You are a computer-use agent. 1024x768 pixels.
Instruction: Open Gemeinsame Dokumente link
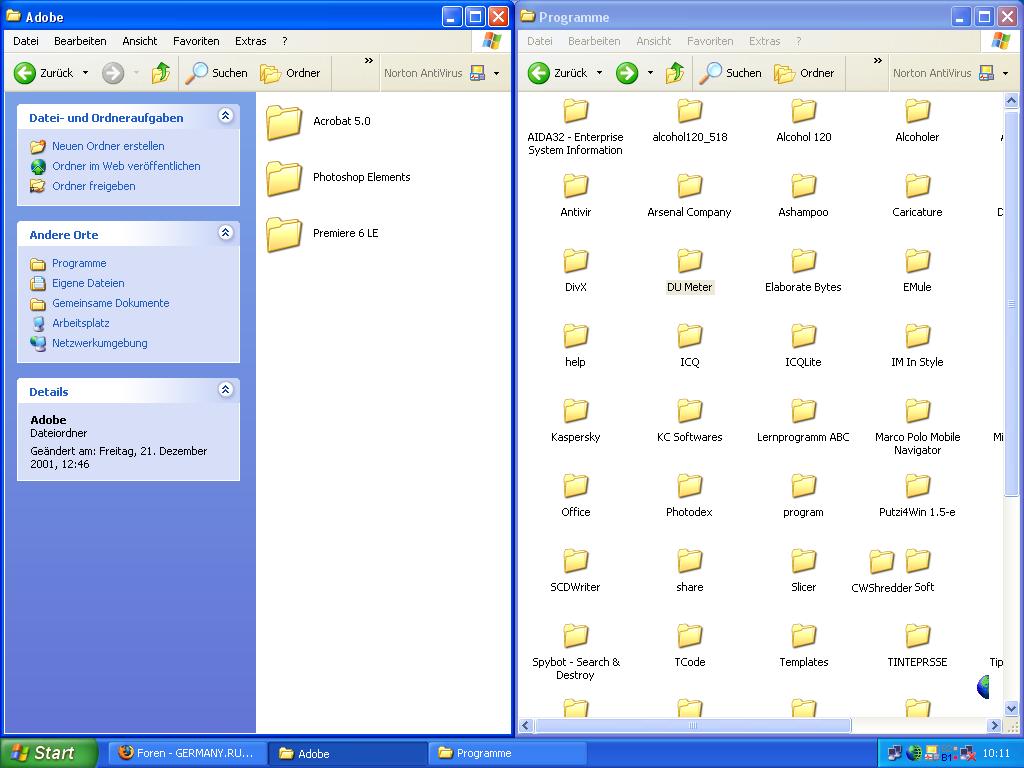tap(110, 303)
